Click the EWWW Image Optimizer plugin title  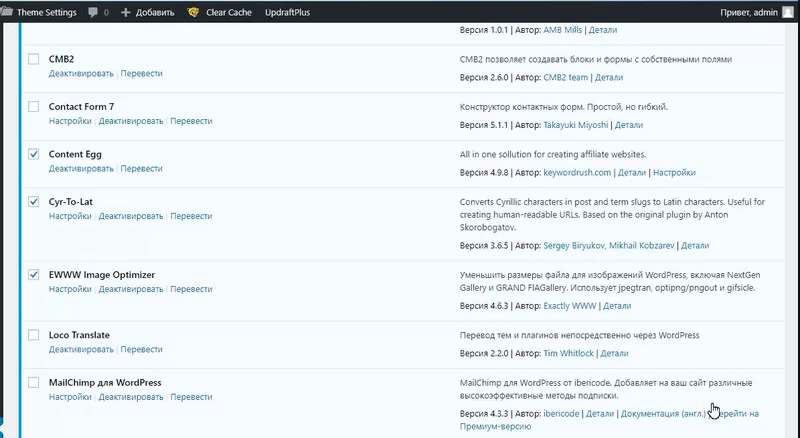[102, 275]
